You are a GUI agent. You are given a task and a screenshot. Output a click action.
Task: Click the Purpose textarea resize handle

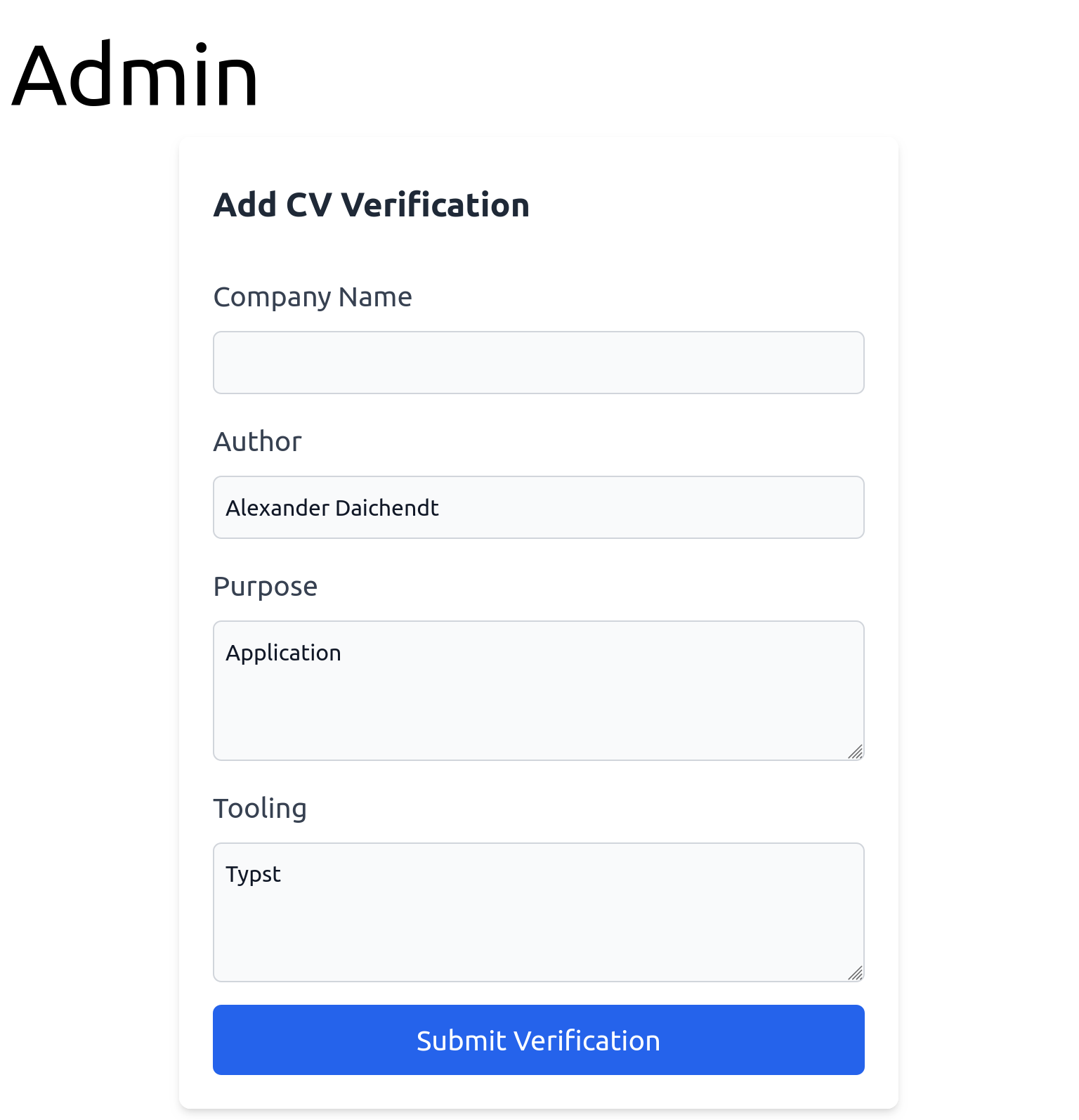point(855,752)
